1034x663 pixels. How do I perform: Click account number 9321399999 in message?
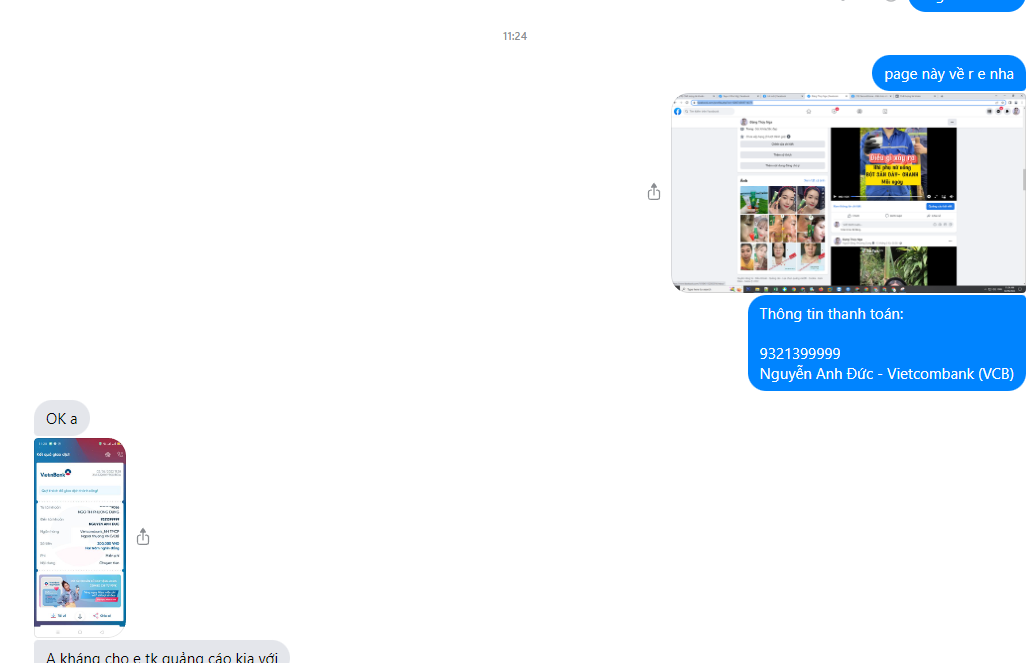coord(800,354)
